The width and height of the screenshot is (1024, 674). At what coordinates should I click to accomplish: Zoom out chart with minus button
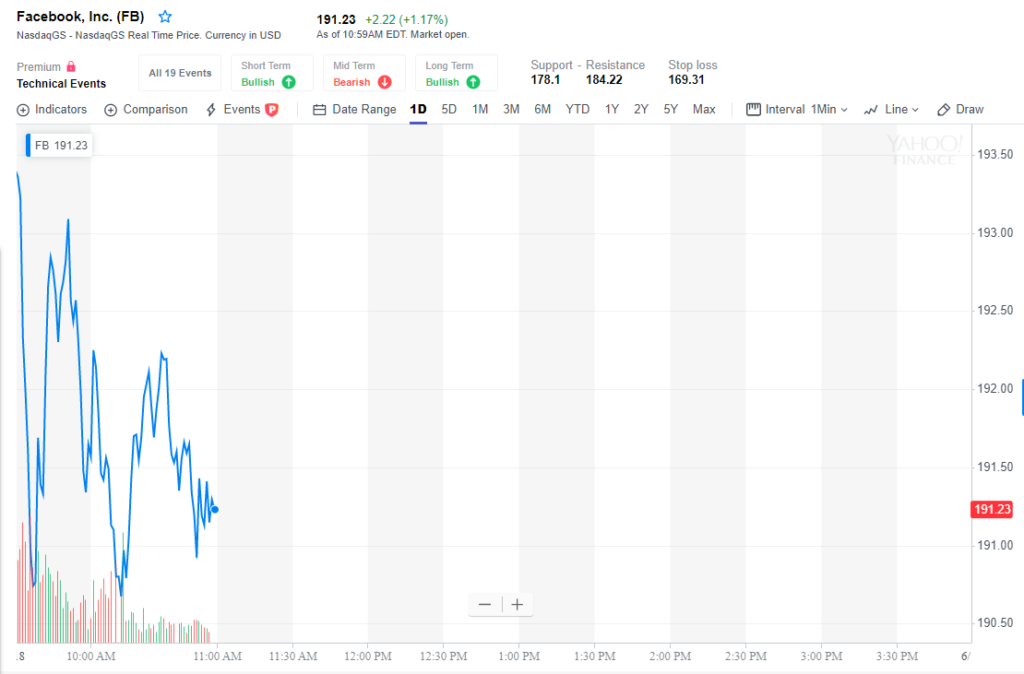pos(485,604)
